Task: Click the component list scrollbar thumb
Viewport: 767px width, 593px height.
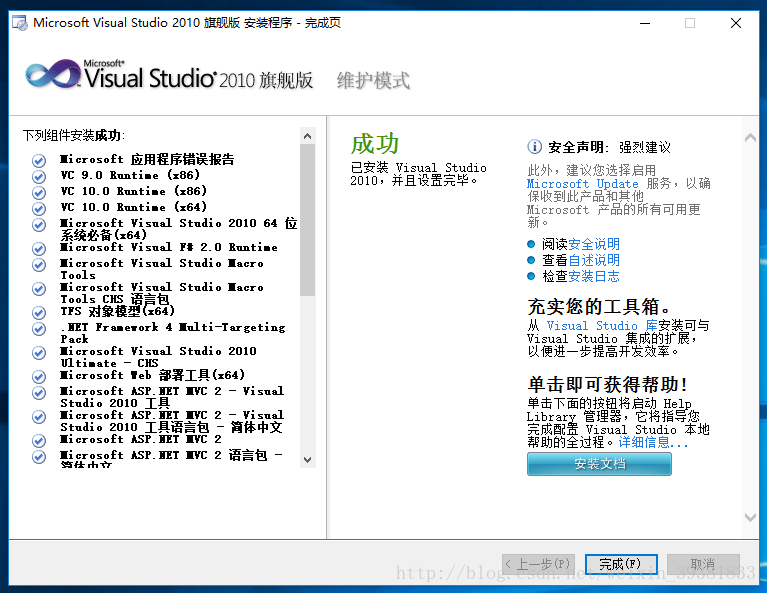Action: (x=307, y=220)
